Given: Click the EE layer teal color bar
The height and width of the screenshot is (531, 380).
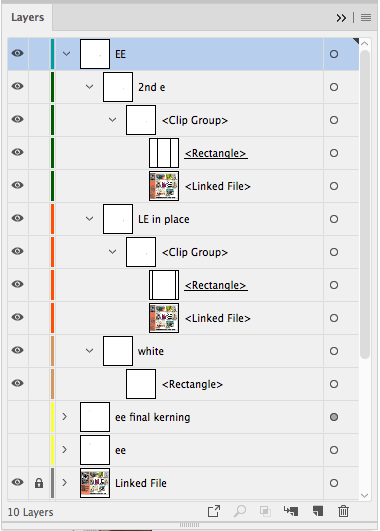Looking at the screenshot, I should click(x=52, y=54).
